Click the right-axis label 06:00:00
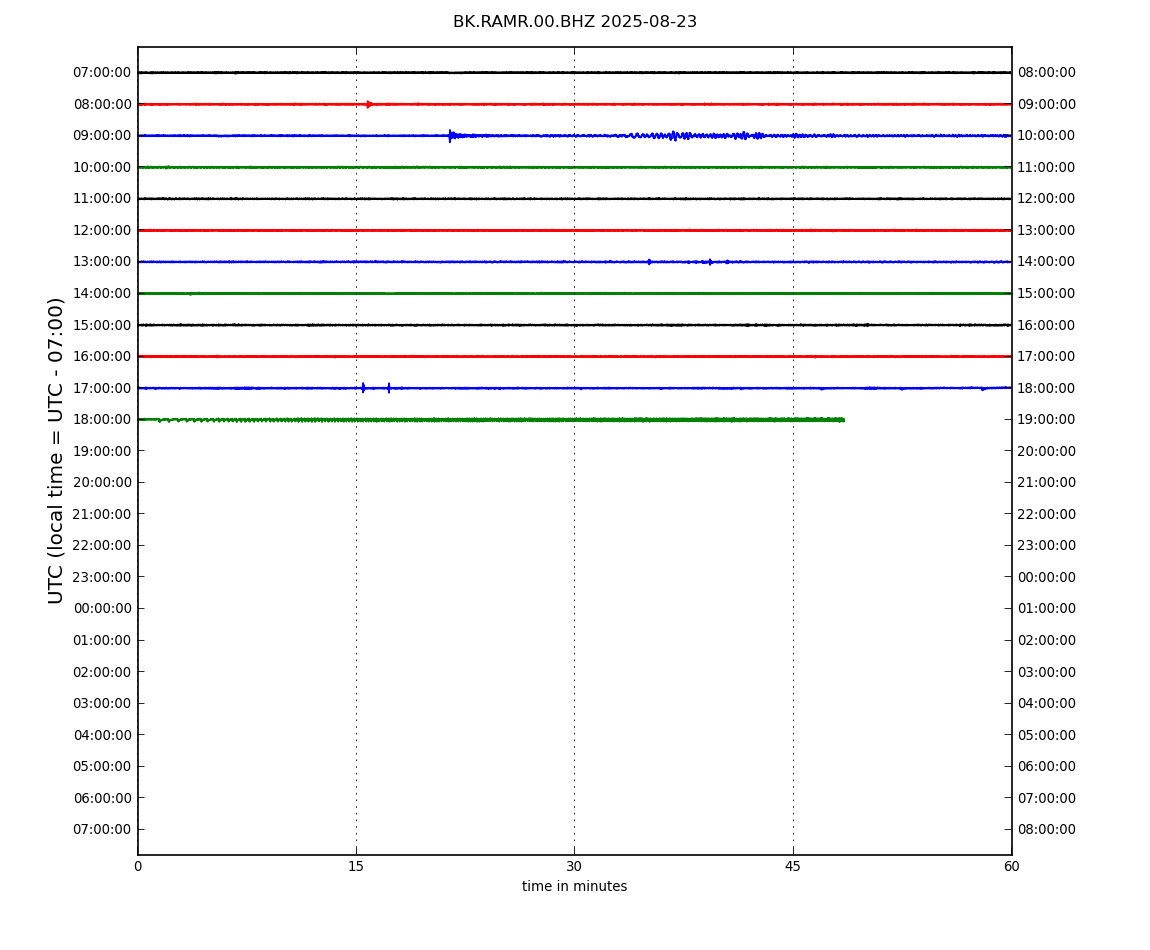The height and width of the screenshot is (950, 1150). point(1047,767)
